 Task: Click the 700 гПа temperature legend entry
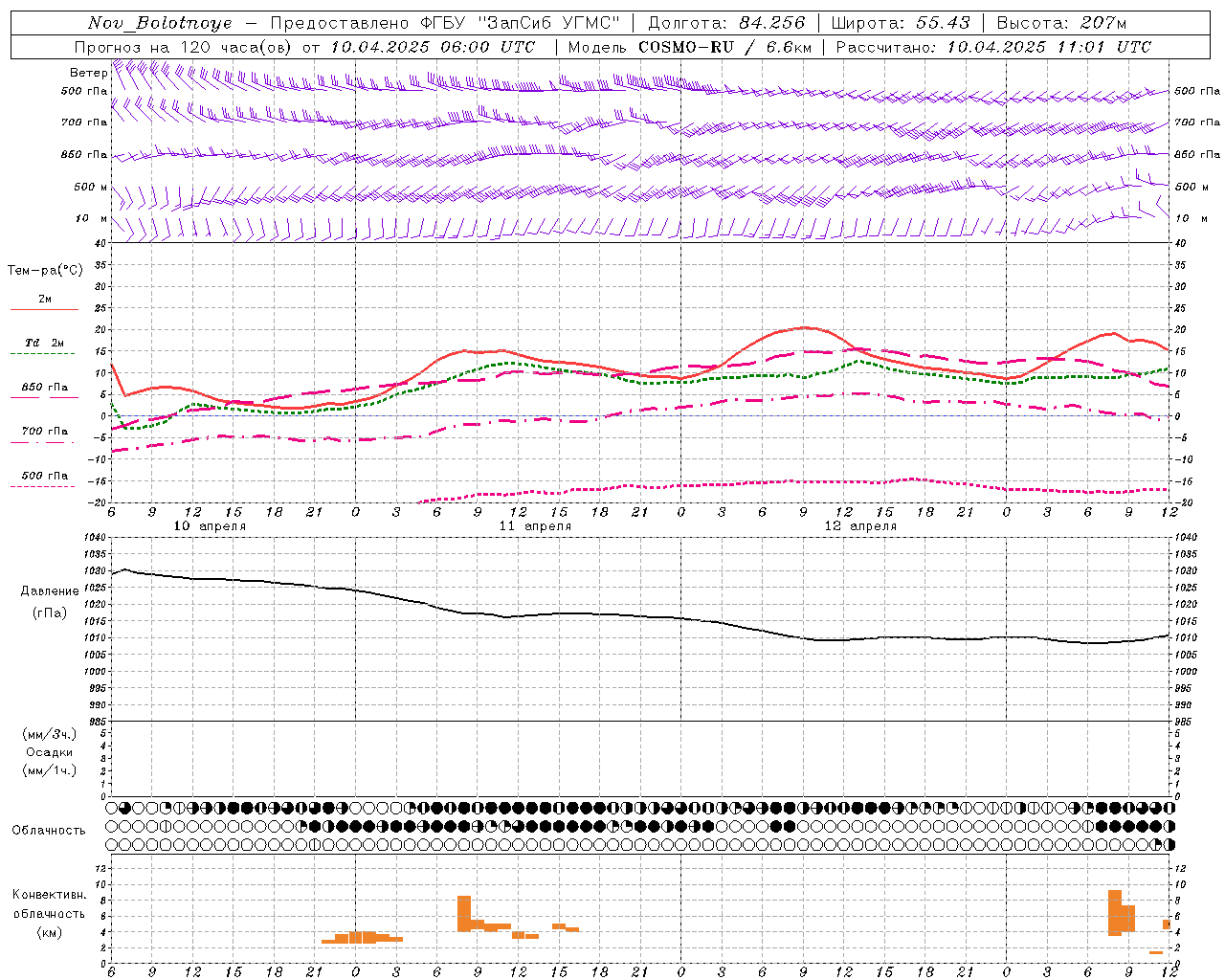(45, 432)
